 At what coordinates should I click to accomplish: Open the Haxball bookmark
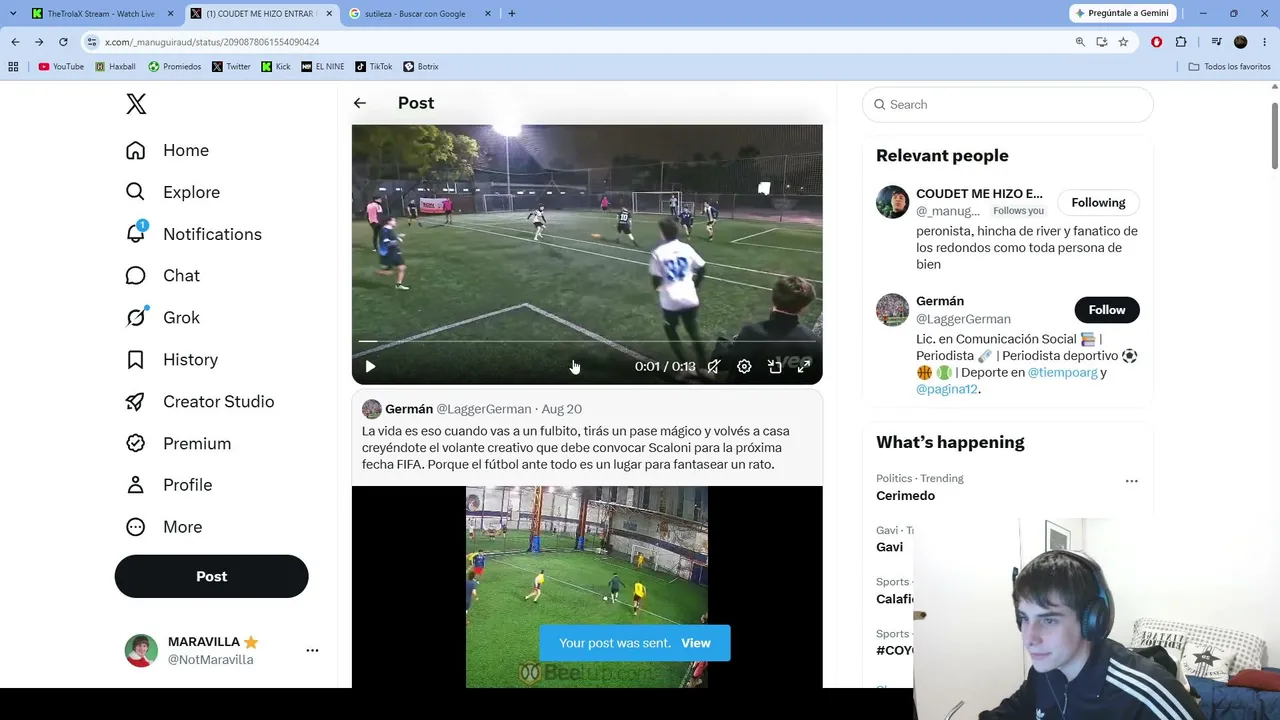[115, 67]
